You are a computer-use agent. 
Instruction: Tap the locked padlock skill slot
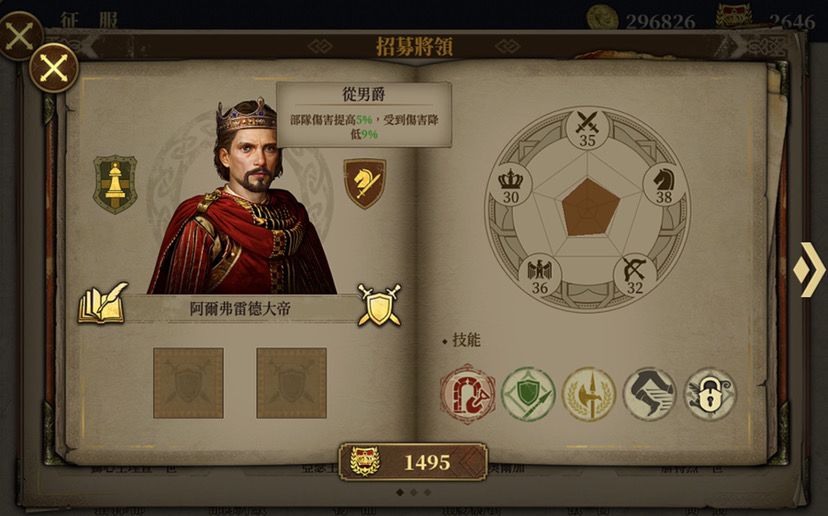[x=710, y=394]
